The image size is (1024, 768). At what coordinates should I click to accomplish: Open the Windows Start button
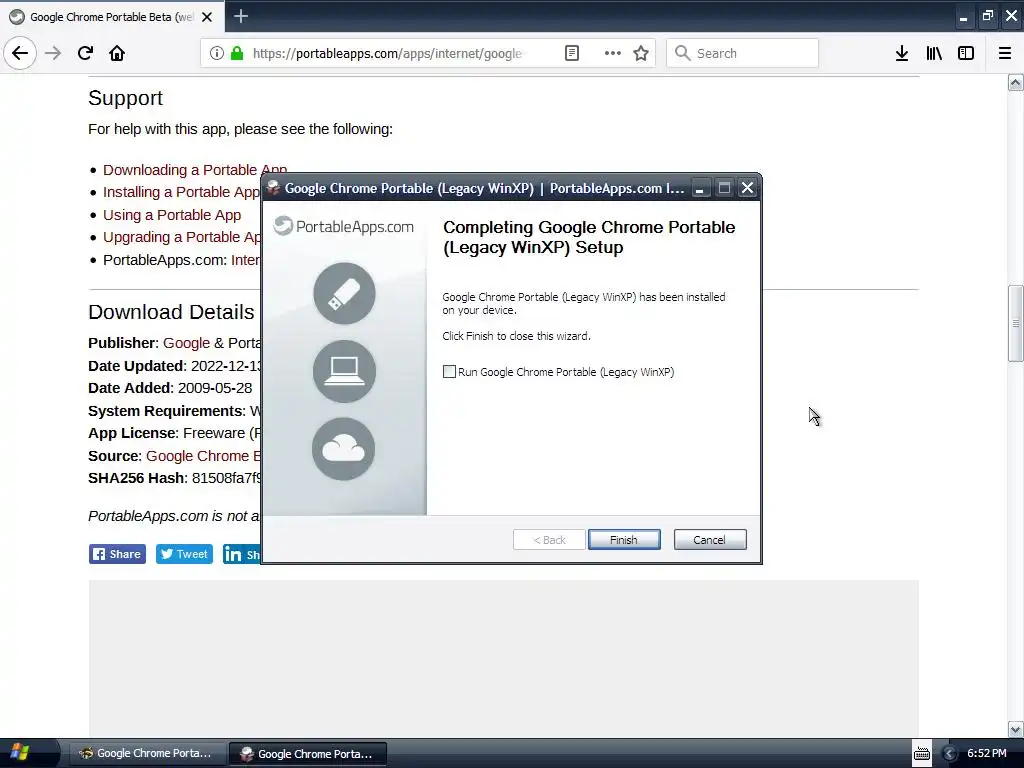[x=20, y=753]
